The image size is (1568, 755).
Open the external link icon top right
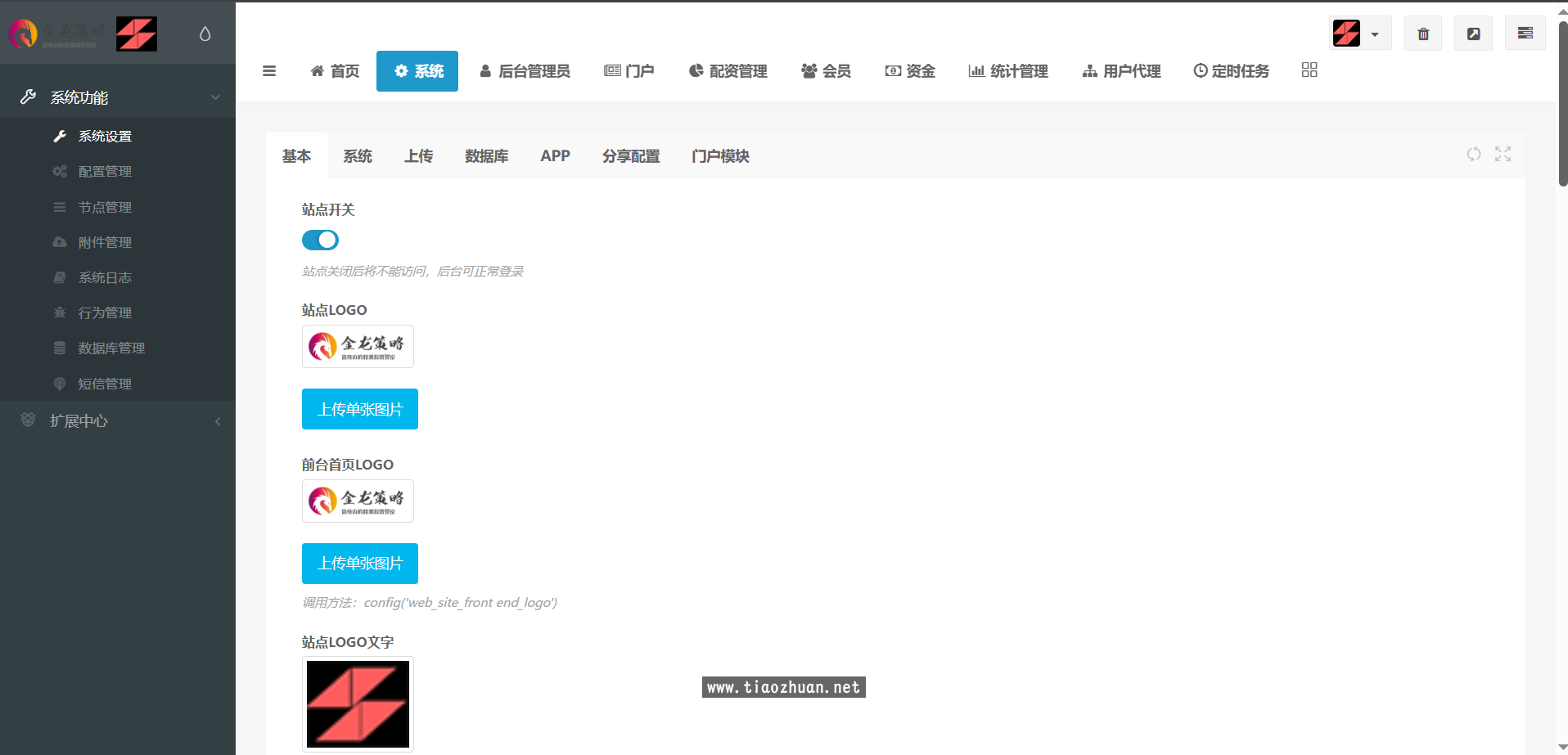(1473, 33)
